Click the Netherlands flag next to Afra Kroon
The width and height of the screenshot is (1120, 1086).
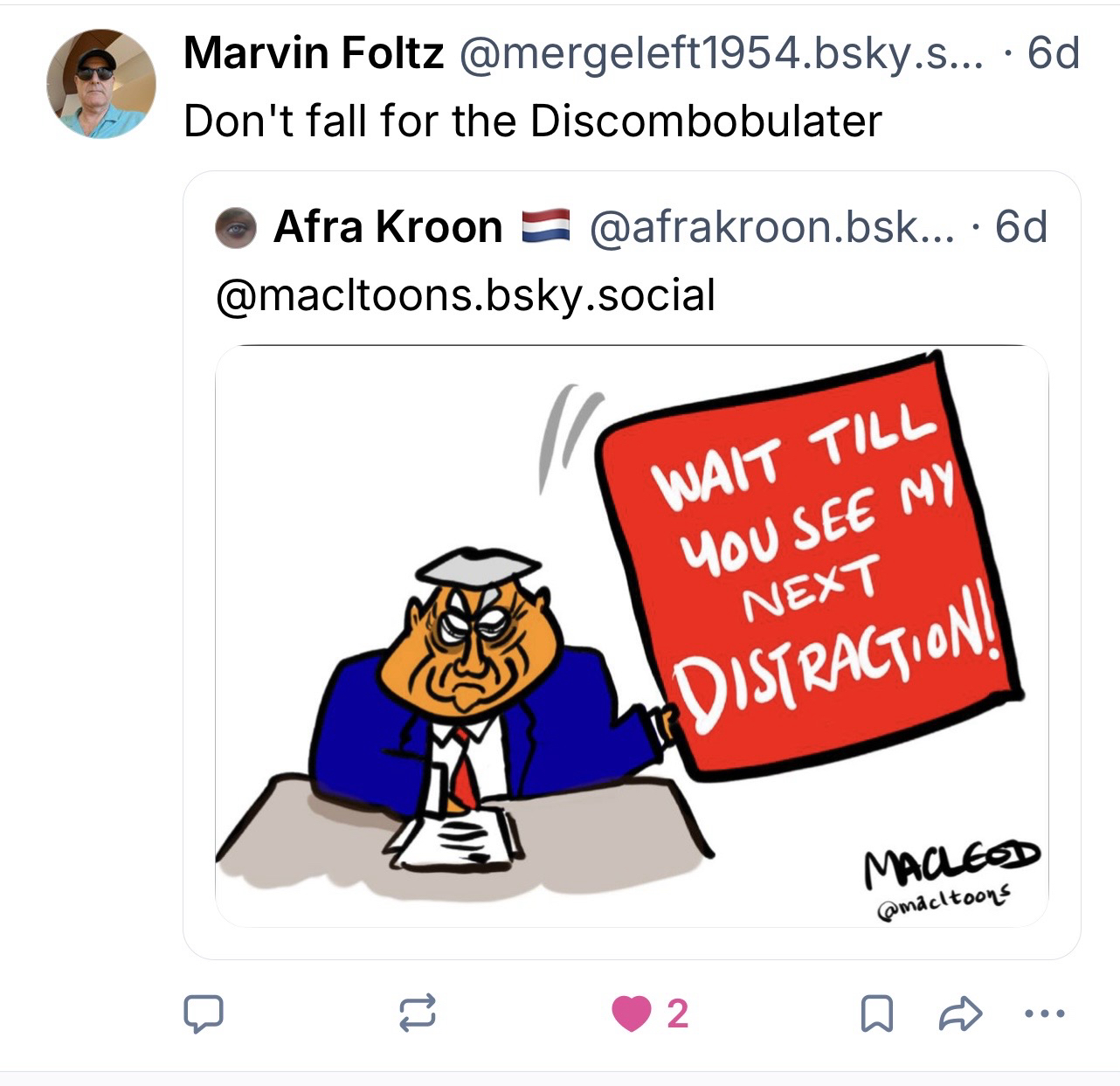545,226
